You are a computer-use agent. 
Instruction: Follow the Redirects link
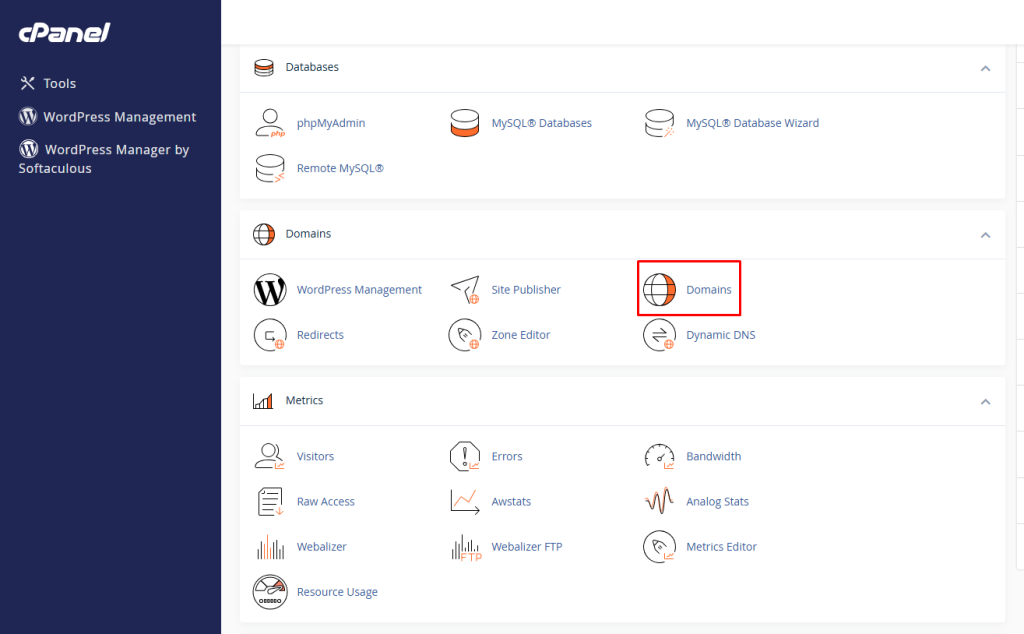[321, 334]
